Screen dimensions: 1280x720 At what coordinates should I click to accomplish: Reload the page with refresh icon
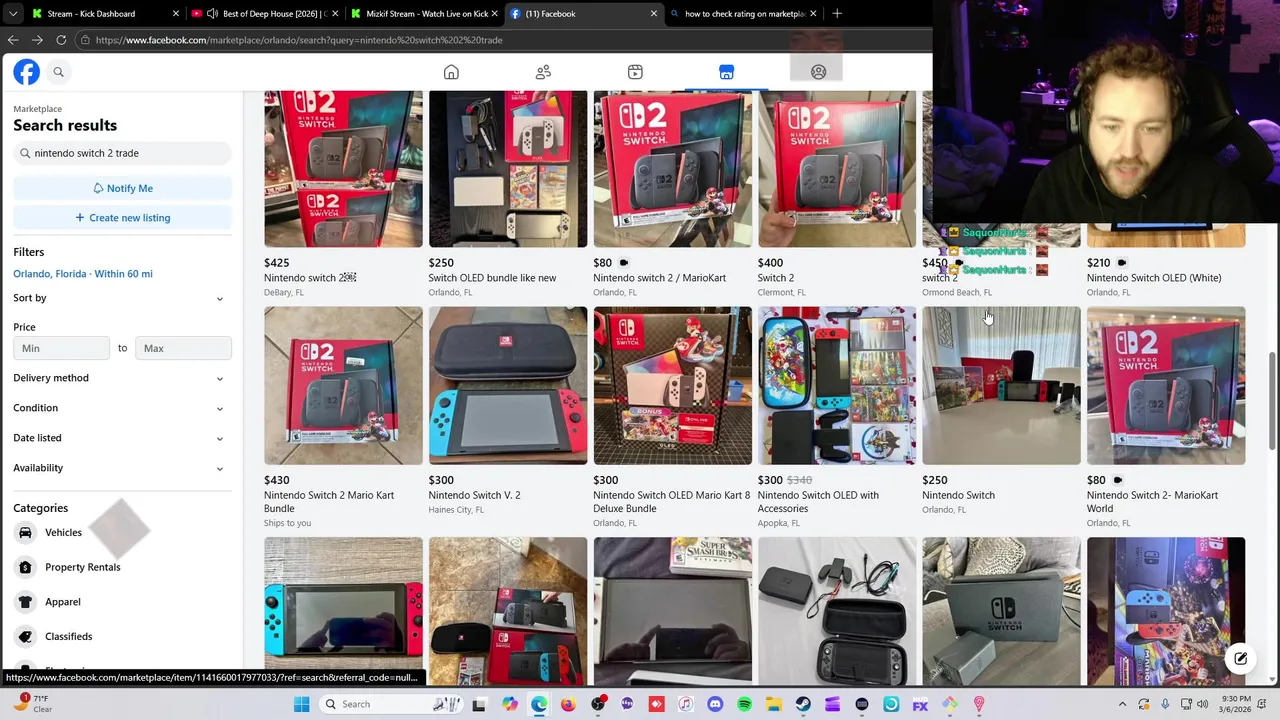pos(61,40)
